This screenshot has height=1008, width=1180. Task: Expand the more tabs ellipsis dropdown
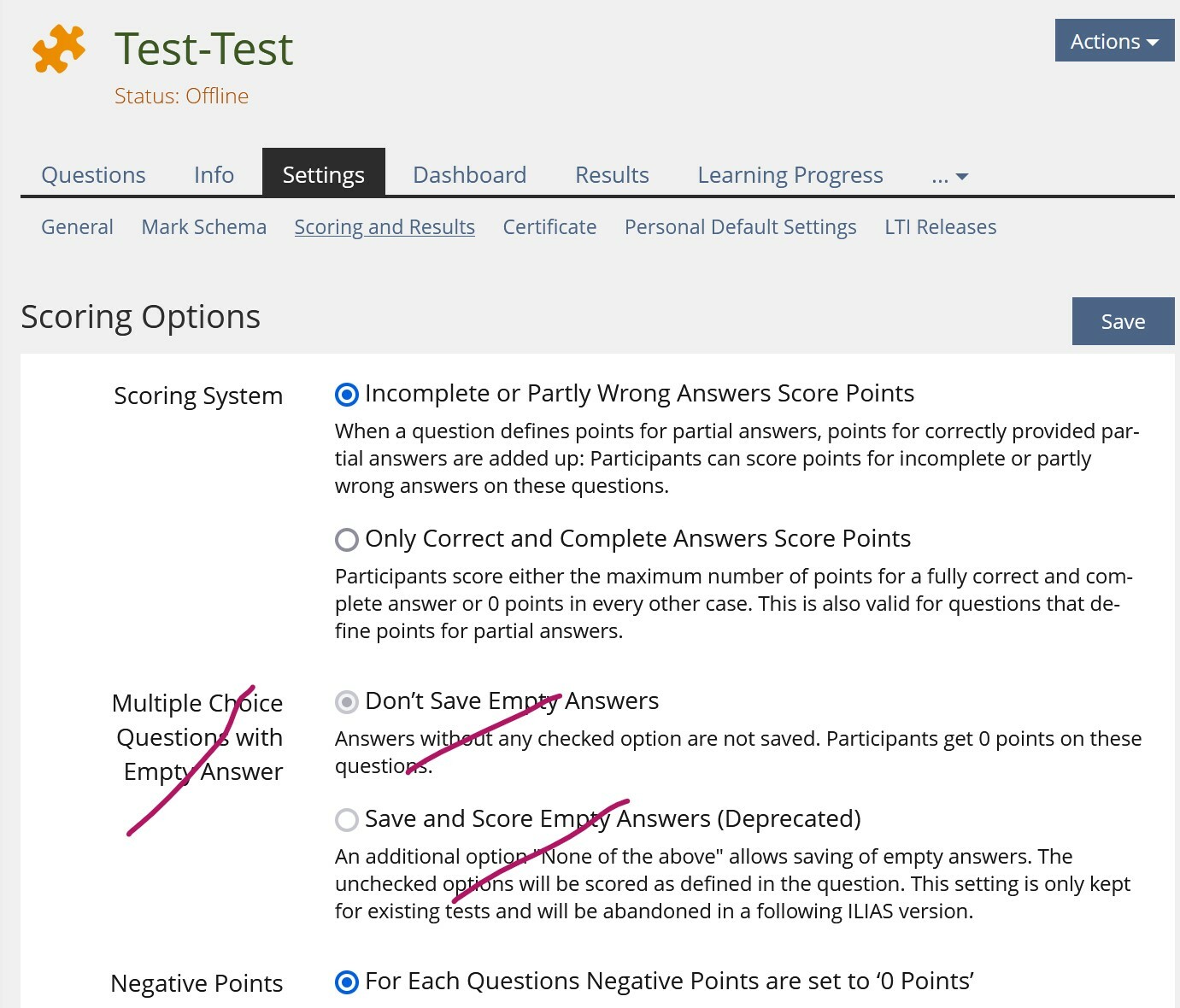tap(949, 176)
